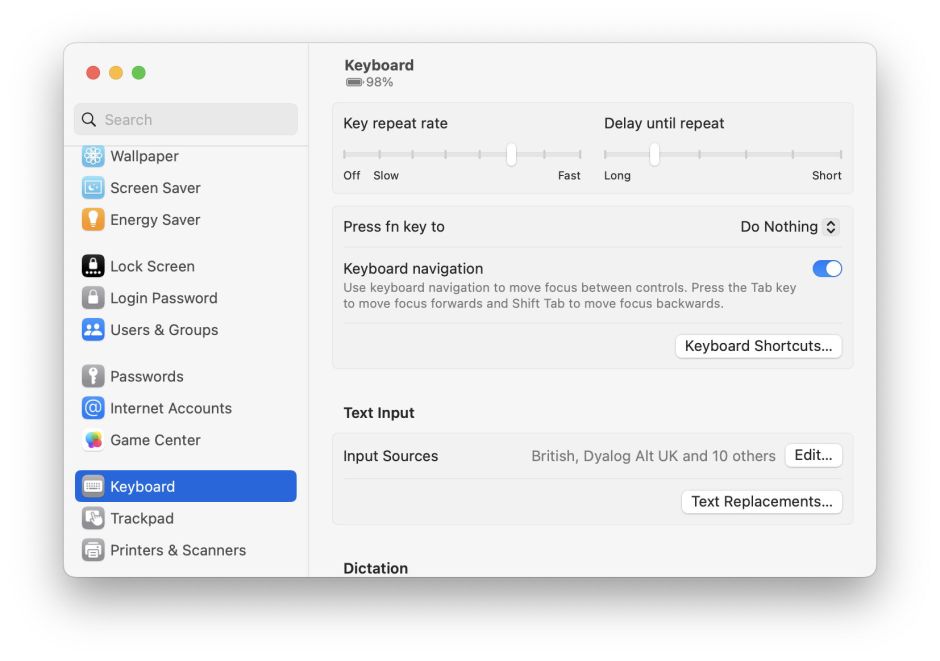Click the Key repeat rate slider knob
Screen dimensions: 940x661
coord(511,154)
